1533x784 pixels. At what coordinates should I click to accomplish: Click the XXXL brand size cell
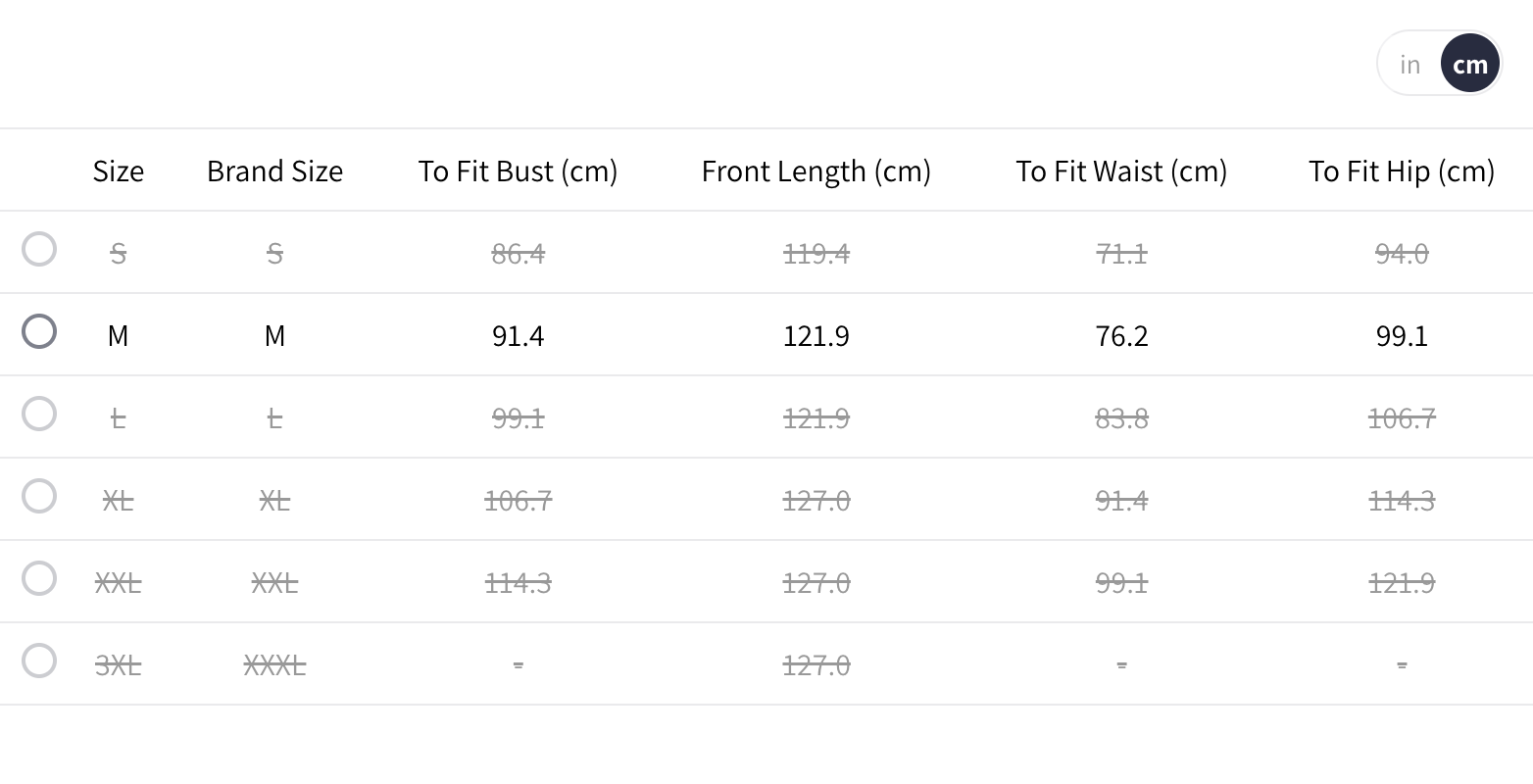[x=275, y=665]
